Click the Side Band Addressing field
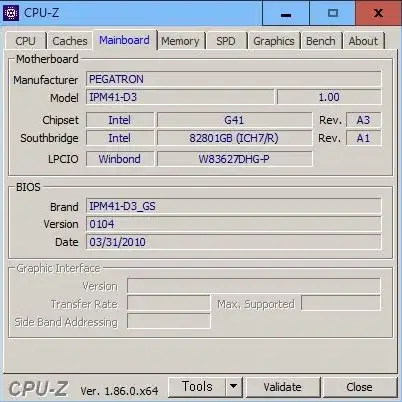 [169, 321]
